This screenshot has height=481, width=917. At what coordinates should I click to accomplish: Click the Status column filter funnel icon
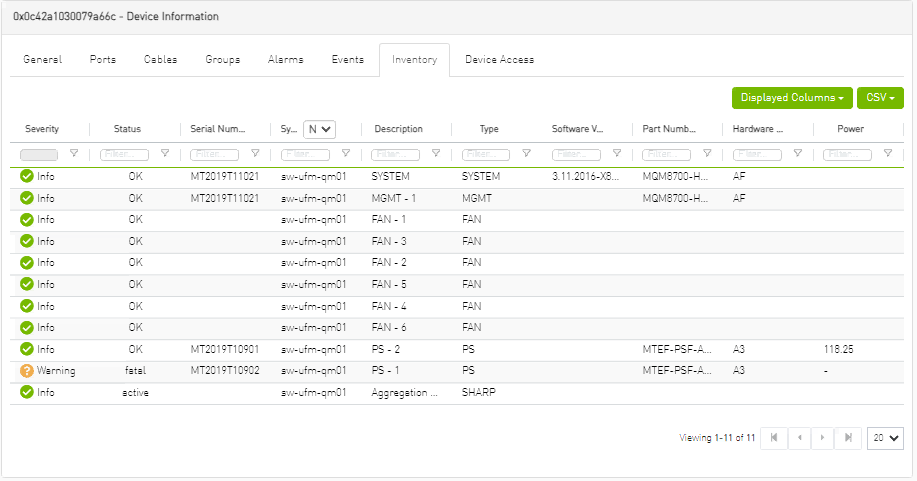[164, 154]
